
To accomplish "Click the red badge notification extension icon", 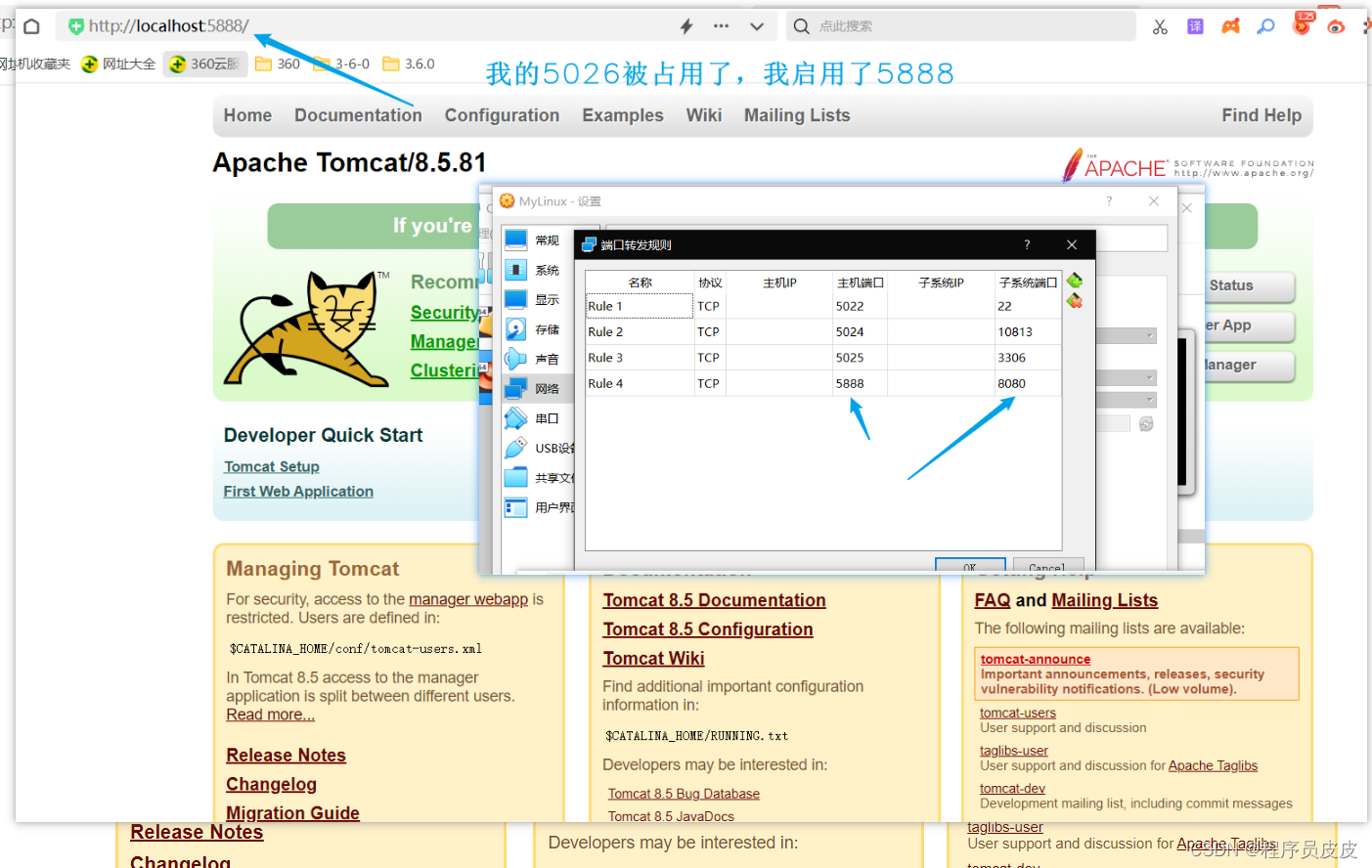I will coord(1302,24).
